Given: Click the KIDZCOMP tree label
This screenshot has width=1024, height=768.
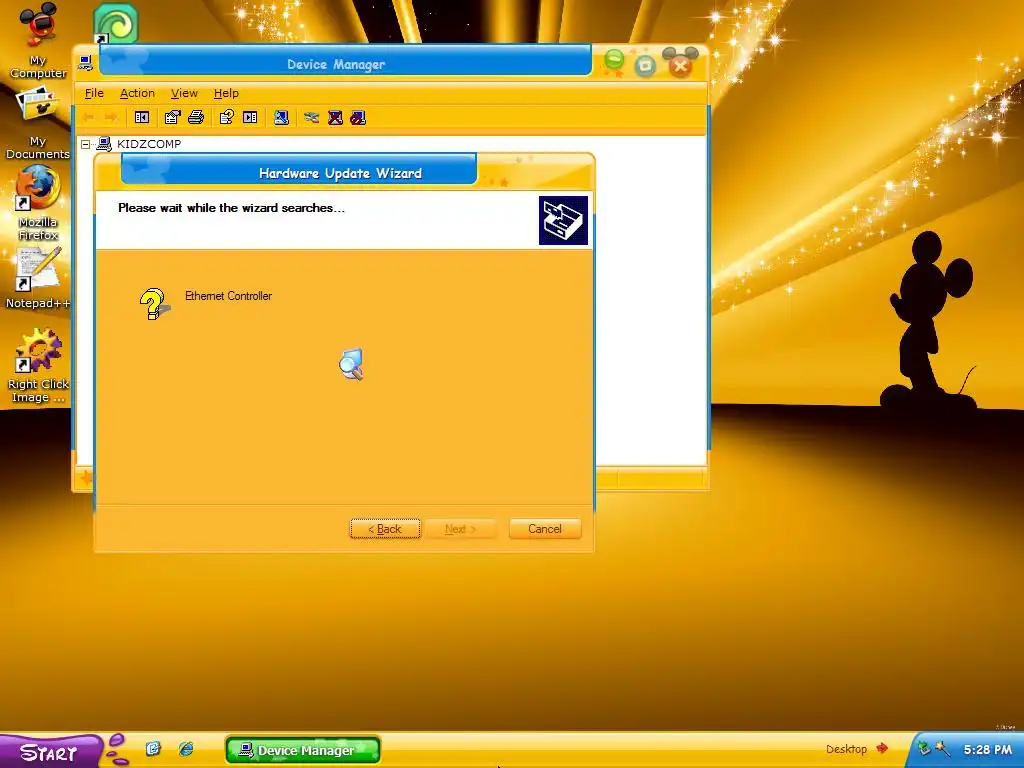Looking at the screenshot, I should pyautogui.click(x=149, y=144).
